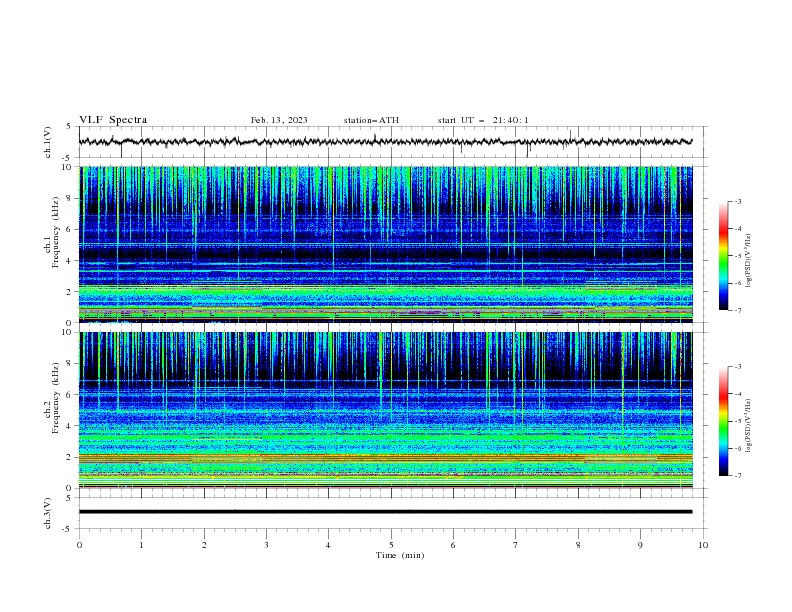792x612 pixels.
Task: Click the ch.1 voltage waveform trace
Action: pos(385,142)
